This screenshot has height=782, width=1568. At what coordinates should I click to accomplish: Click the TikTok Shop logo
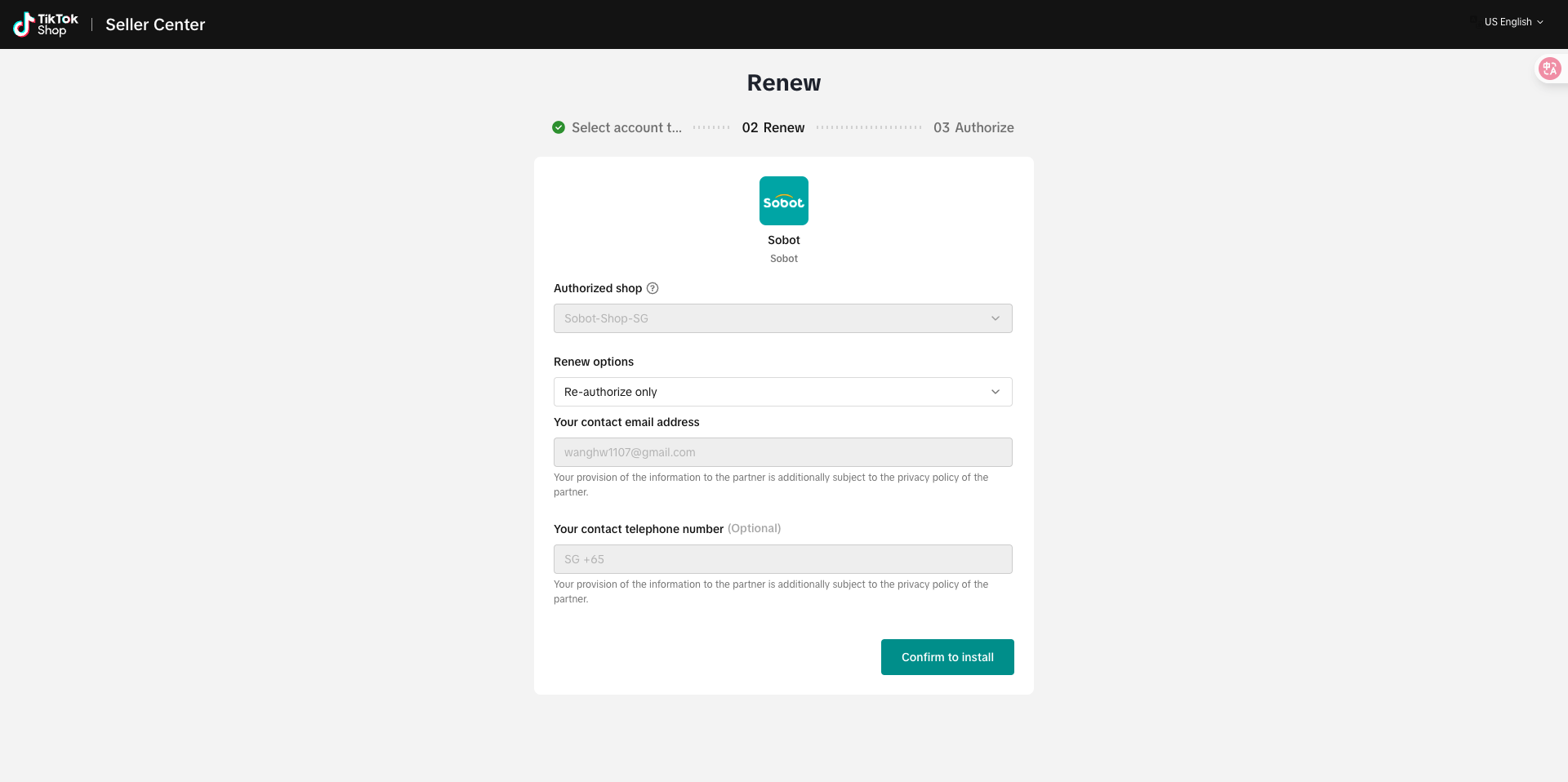coord(46,24)
